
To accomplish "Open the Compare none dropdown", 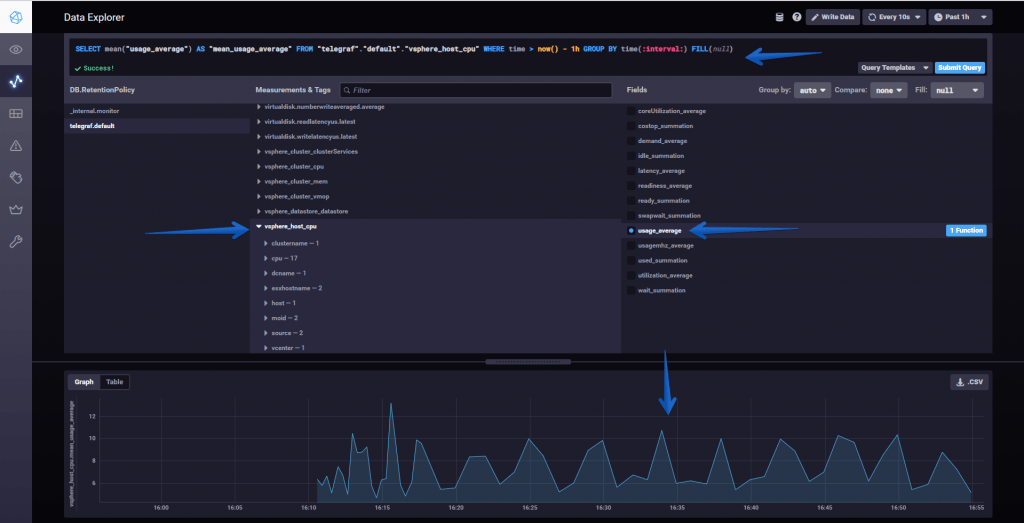I will click(x=888, y=91).
